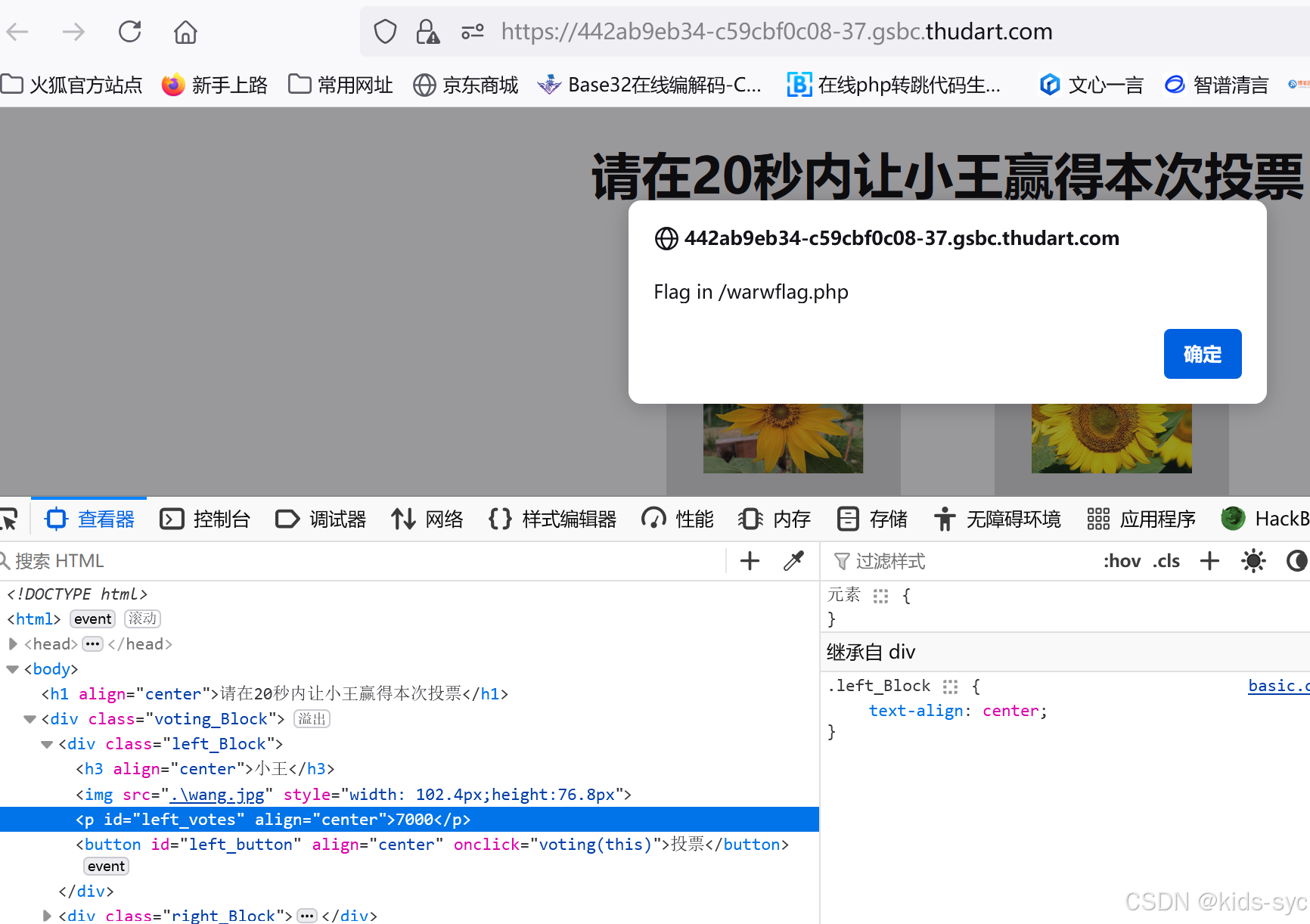Toggle .cls class editing mode

coord(1166,560)
